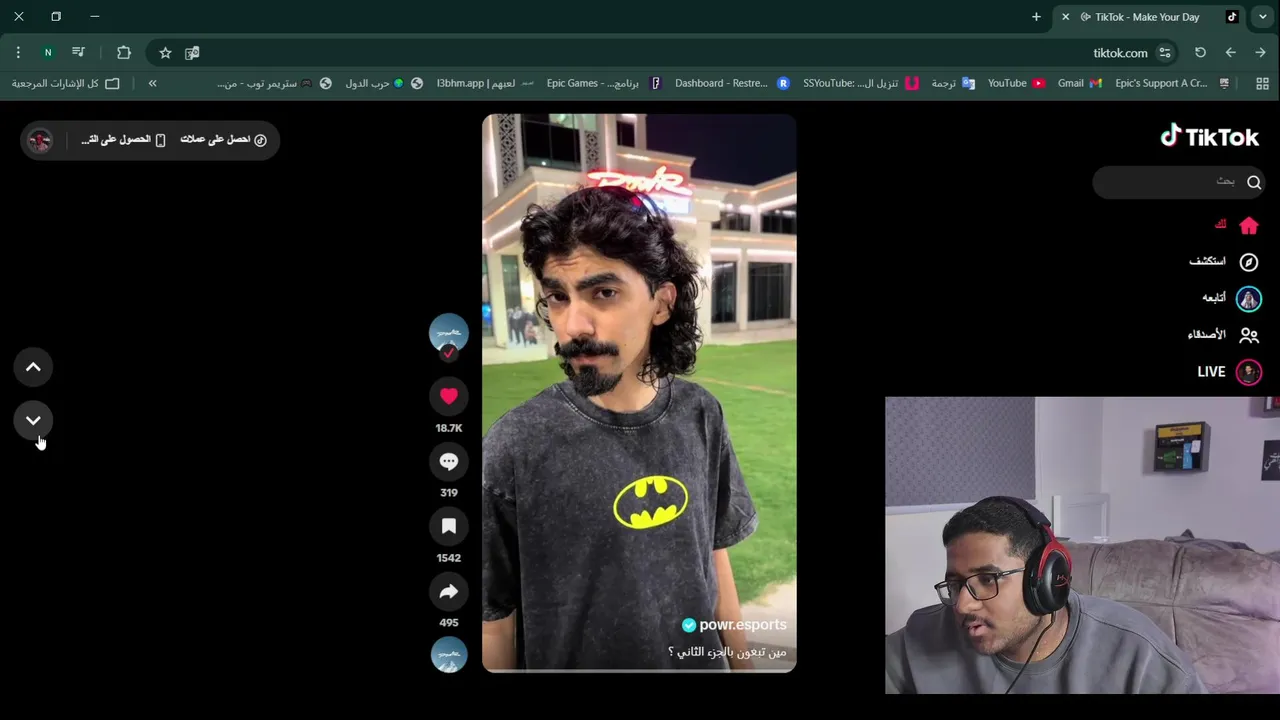Viewport: 1280px width, 720px height.
Task: Click Get app (الحصول على الت...) button
Action: click(123, 140)
